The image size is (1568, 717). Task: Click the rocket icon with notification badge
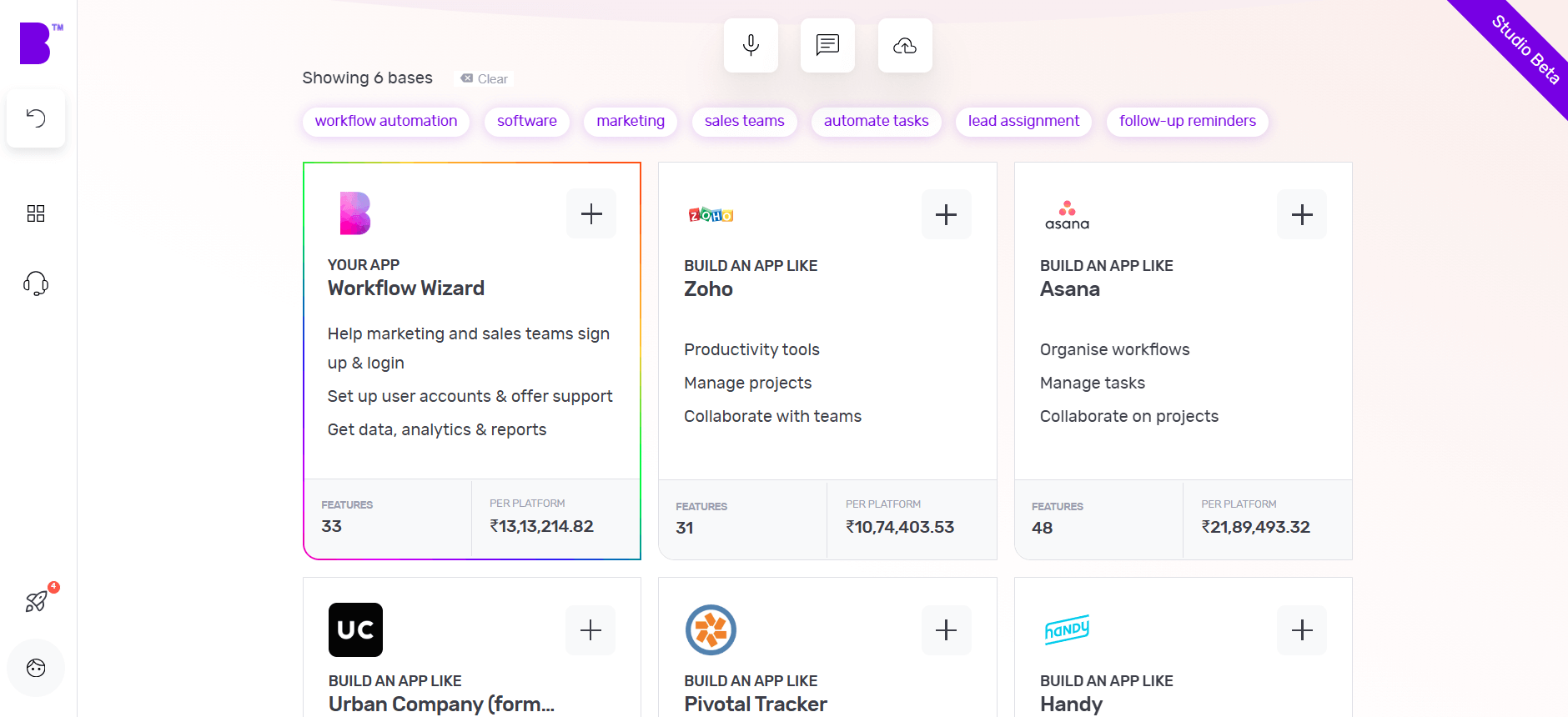tap(37, 600)
